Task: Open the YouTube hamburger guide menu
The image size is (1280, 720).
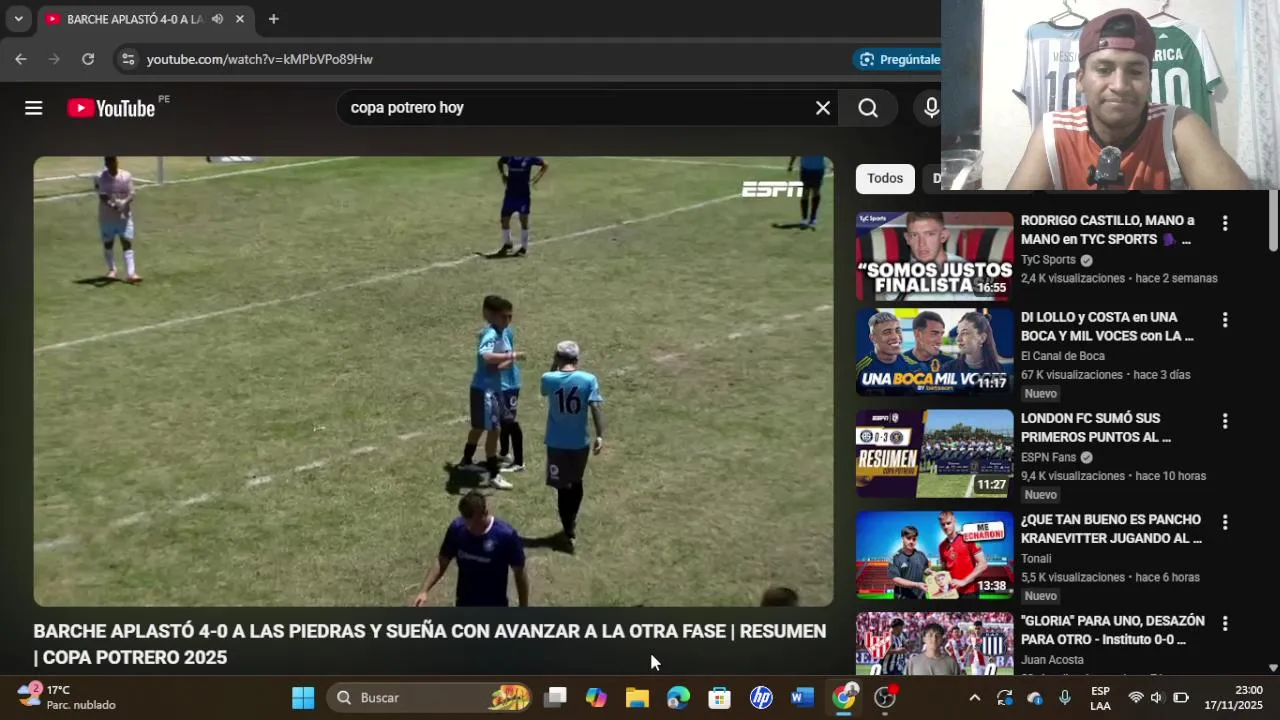Action: point(34,108)
